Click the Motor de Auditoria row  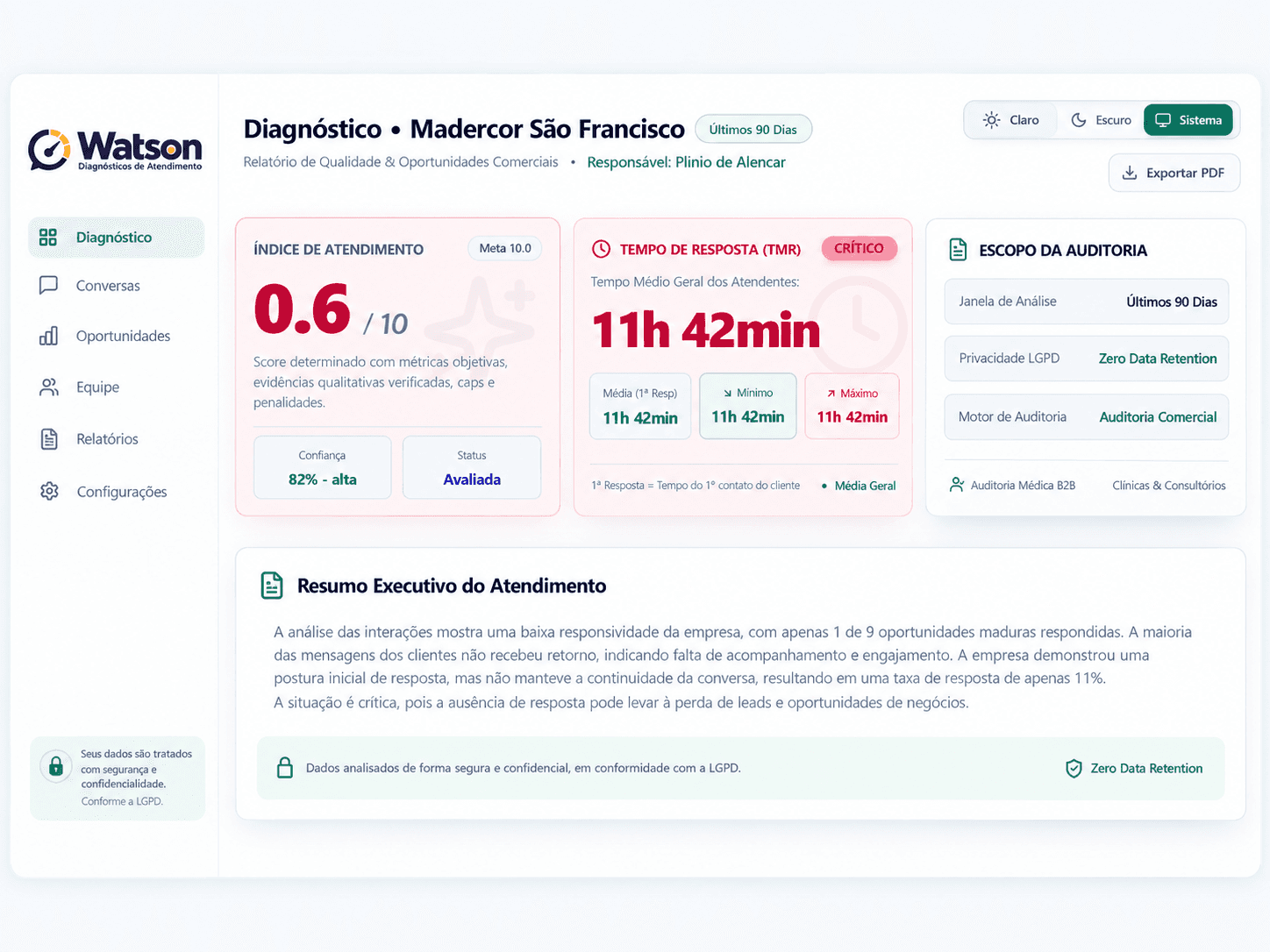point(1087,417)
